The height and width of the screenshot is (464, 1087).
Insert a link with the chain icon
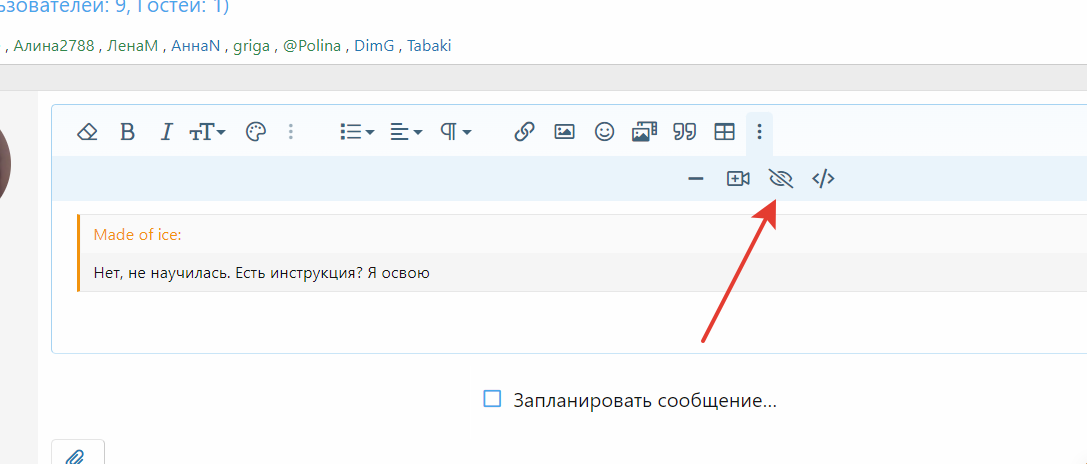tap(524, 132)
